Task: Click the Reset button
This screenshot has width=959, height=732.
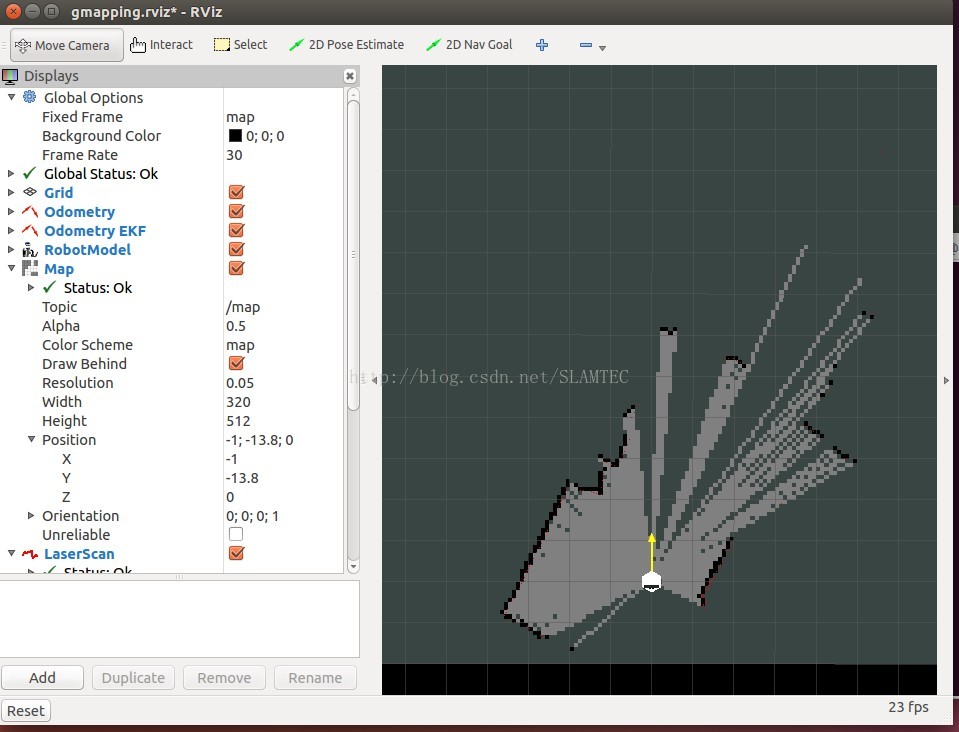Action: (26, 711)
